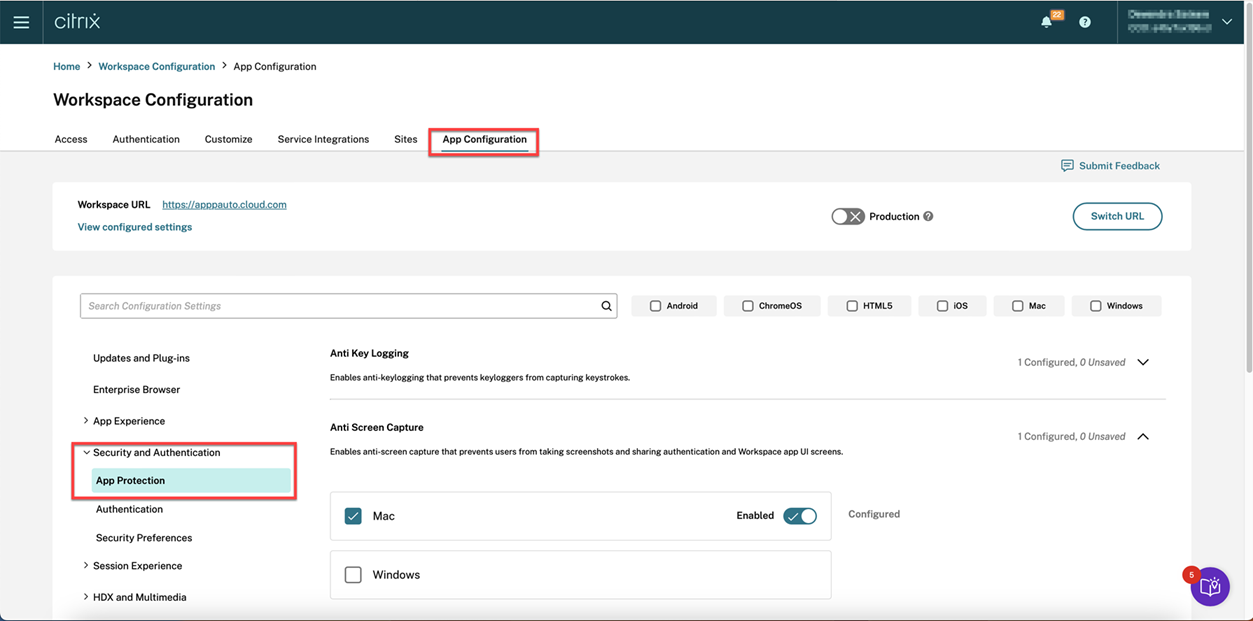Viewport: 1253px width, 621px height.
Task: Select Authentication under Security category
Action: tap(129, 509)
